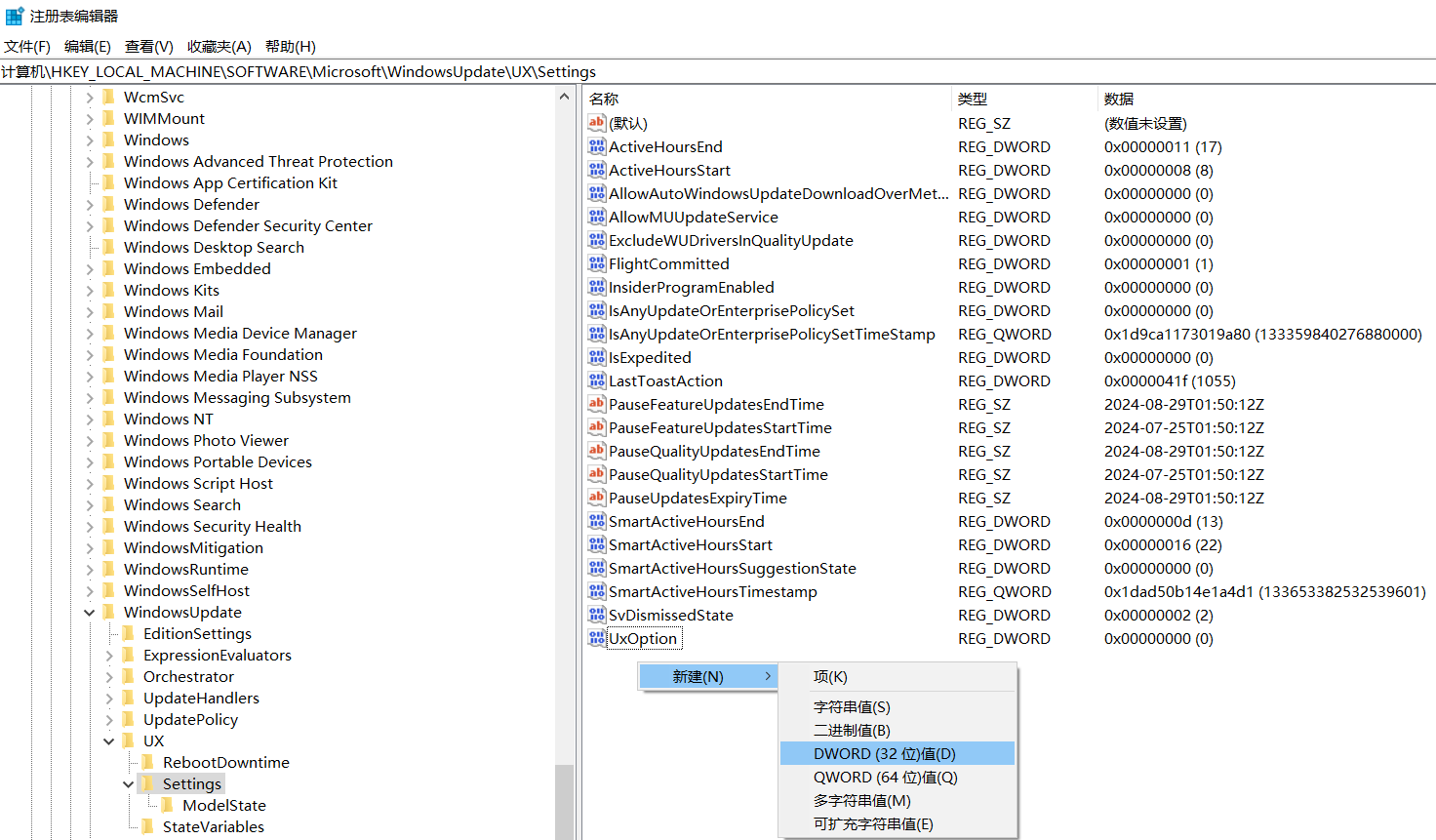
Task: Select the StateVariables tree item
Action: pyautogui.click(x=214, y=826)
